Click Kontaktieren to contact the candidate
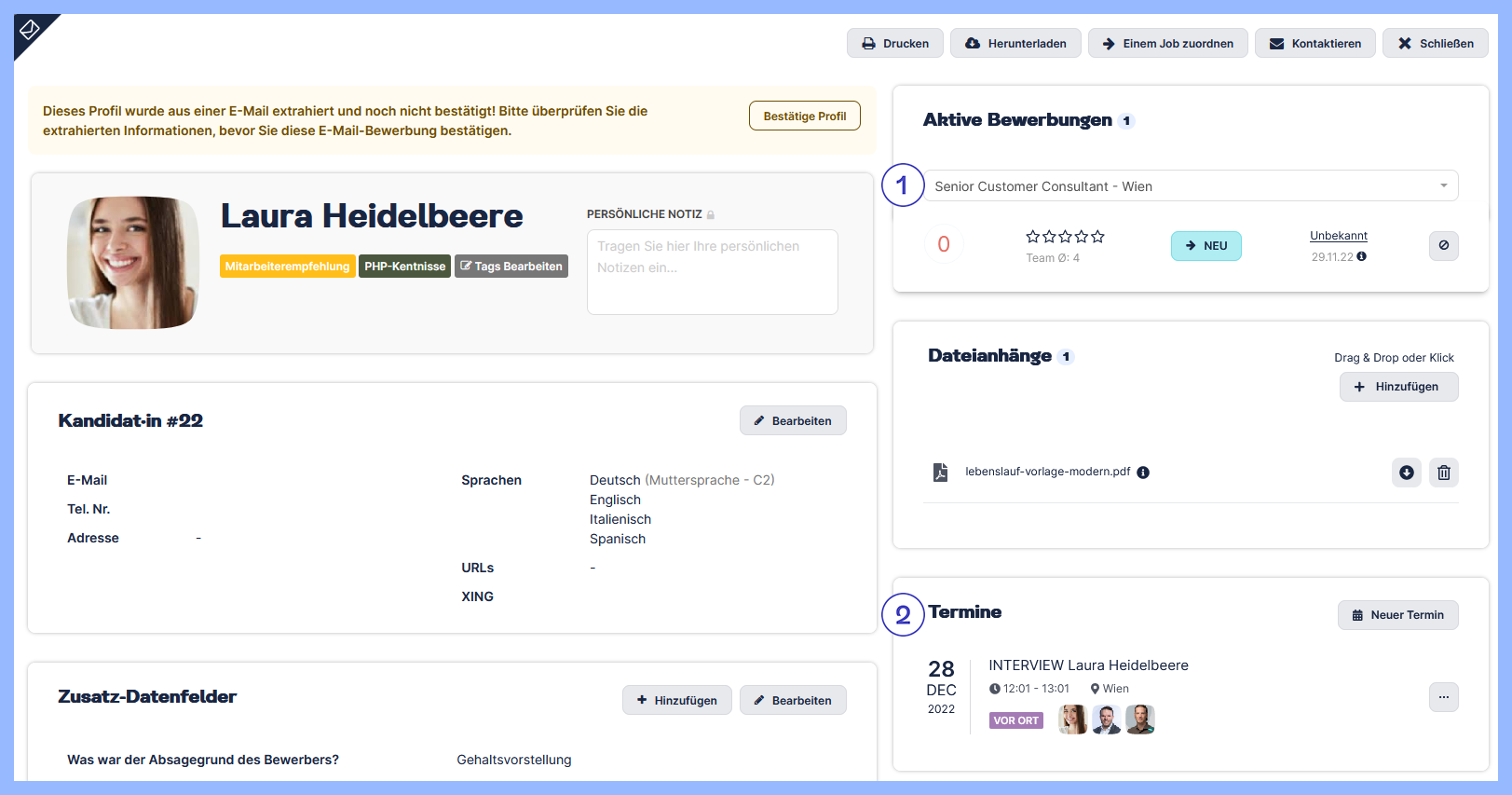 1314,44
